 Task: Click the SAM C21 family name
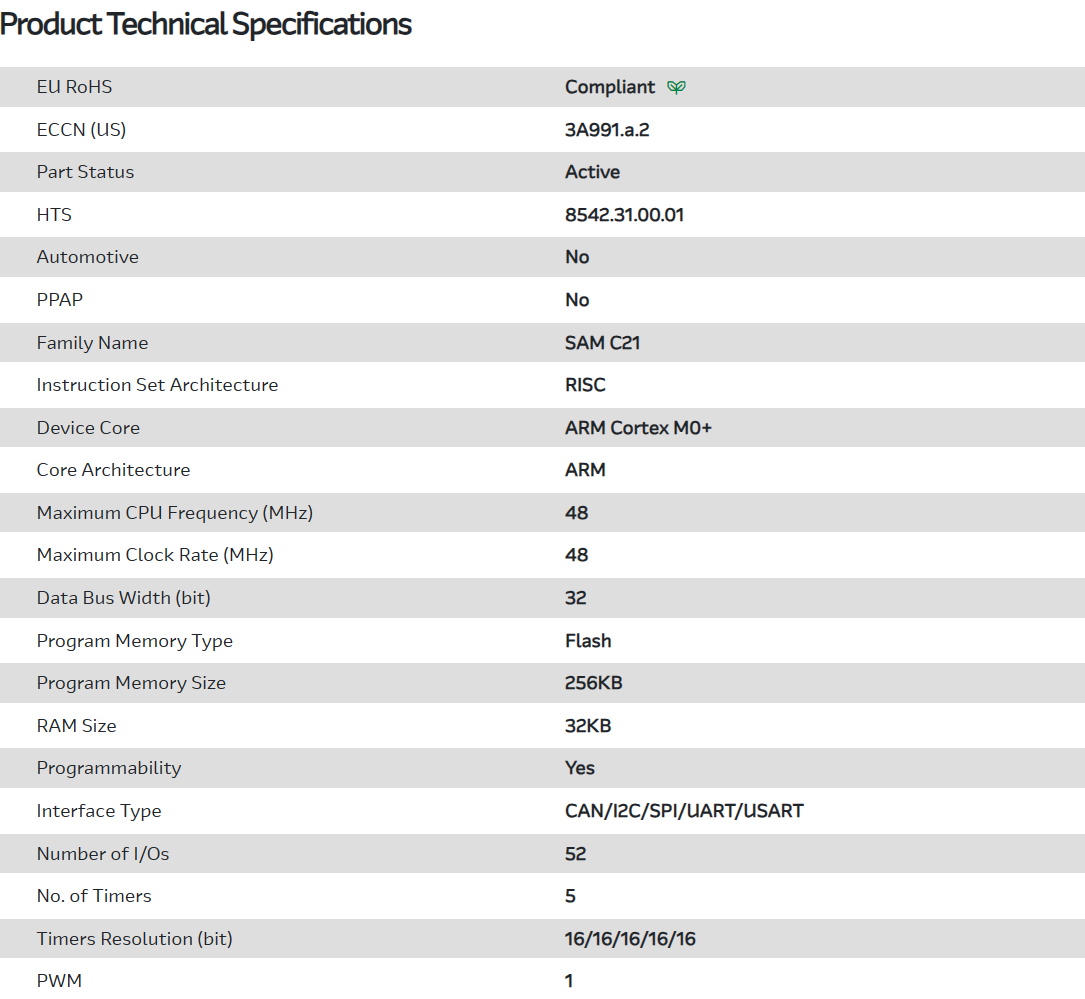click(602, 343)
